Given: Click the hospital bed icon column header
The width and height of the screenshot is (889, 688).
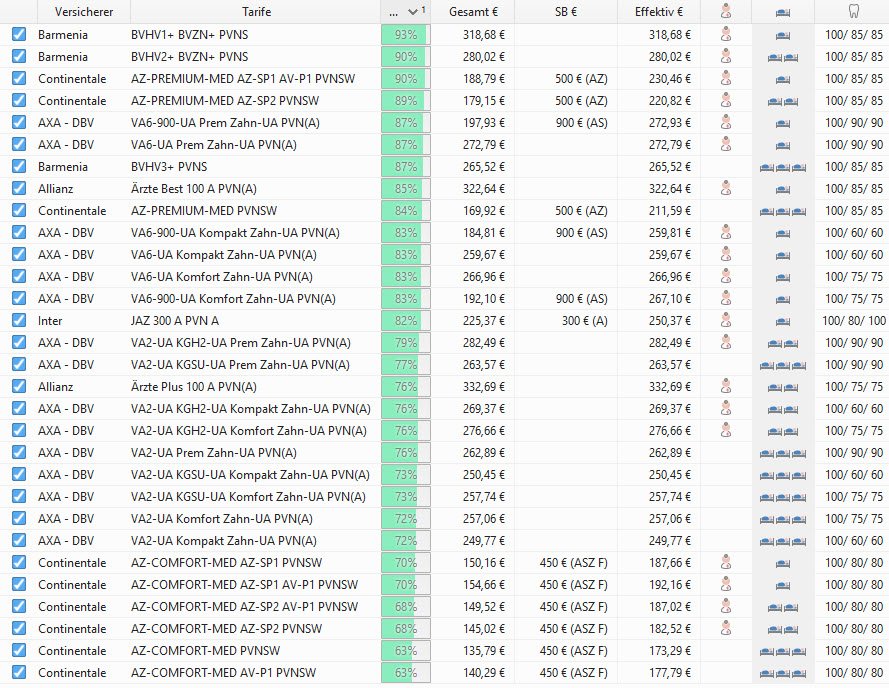Looking at the screenshot, I should point(783,12).
